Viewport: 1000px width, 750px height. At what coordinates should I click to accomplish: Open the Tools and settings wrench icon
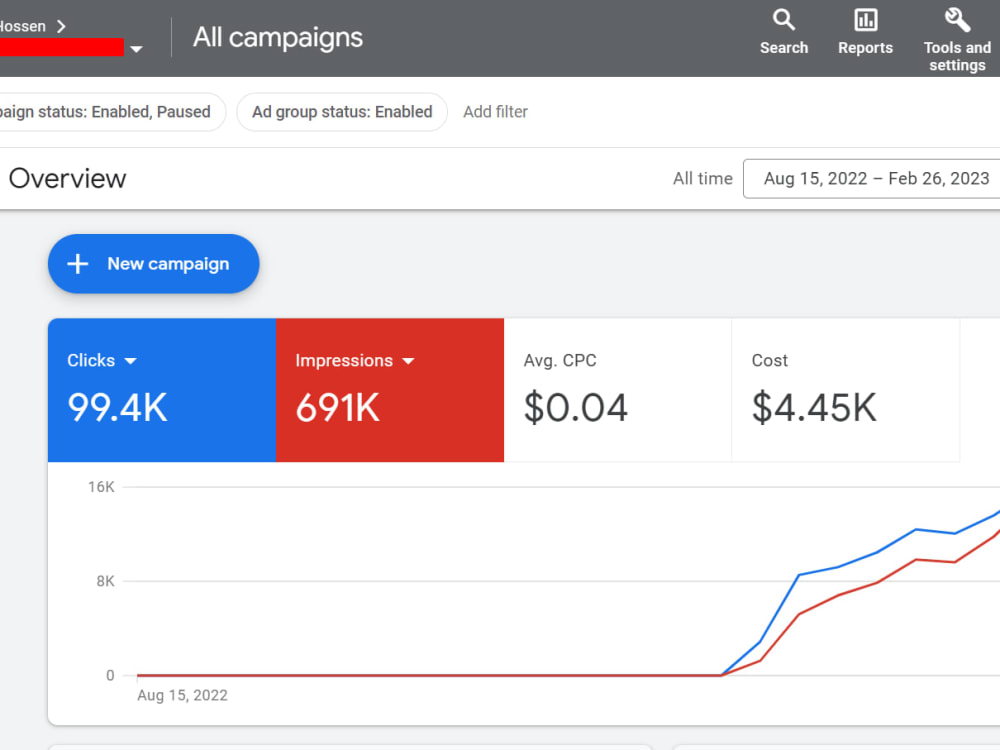(x=957, y=20)
